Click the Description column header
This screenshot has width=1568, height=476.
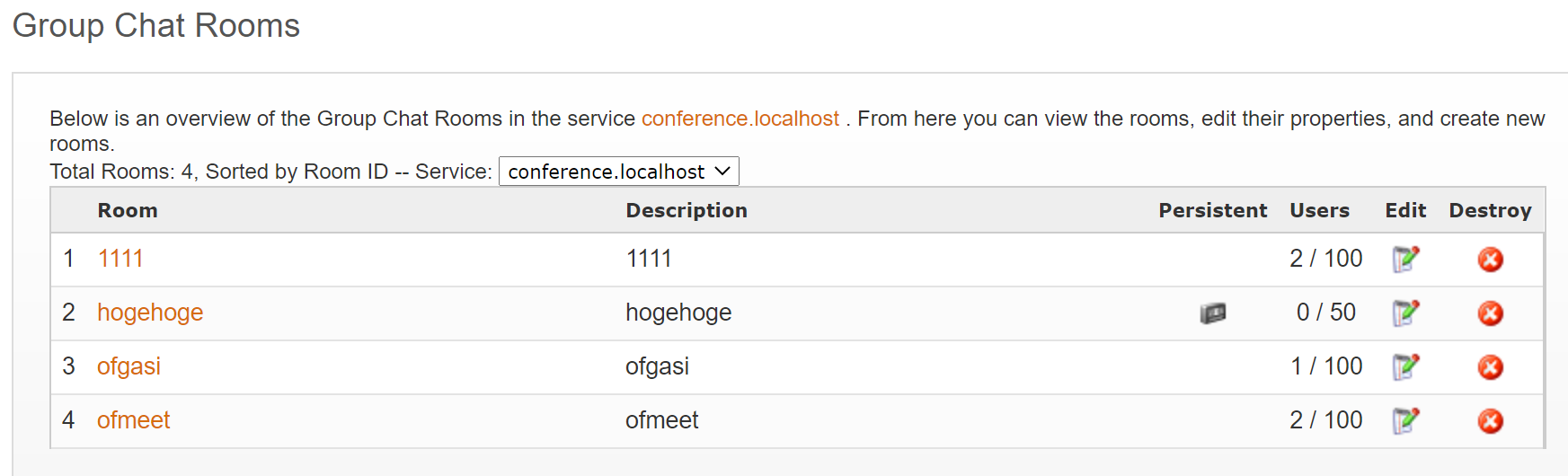[687, 210]
